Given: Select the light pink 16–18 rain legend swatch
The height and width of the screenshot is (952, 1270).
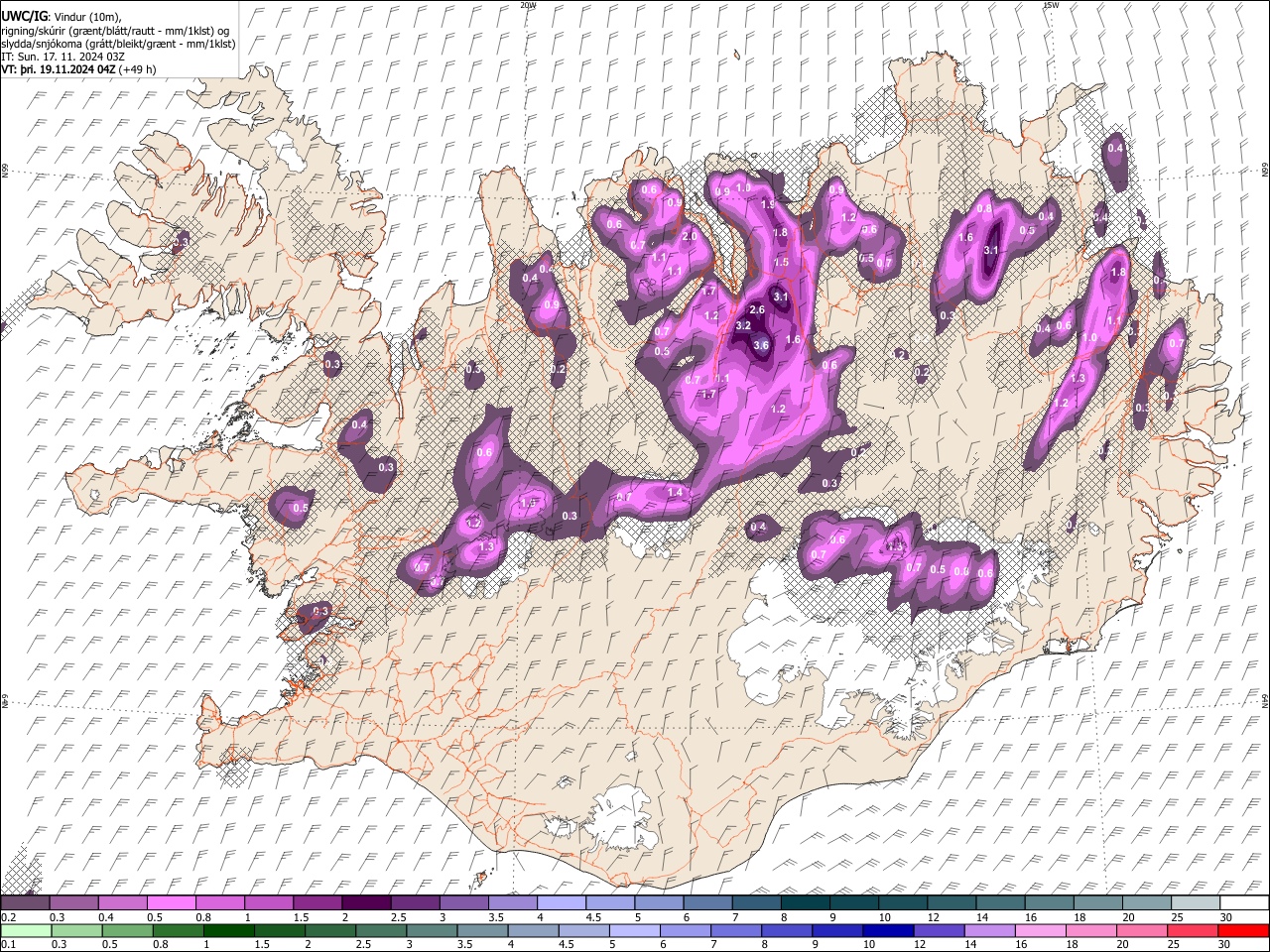Looking at the screenshot, I should point(1039,930).
